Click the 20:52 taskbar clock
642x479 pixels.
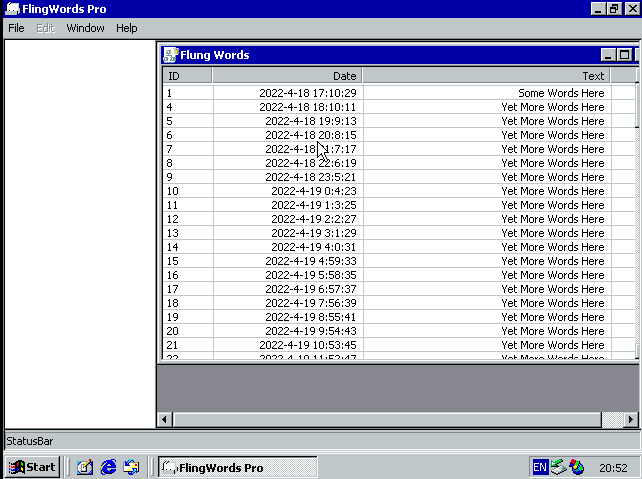[613, 468]
